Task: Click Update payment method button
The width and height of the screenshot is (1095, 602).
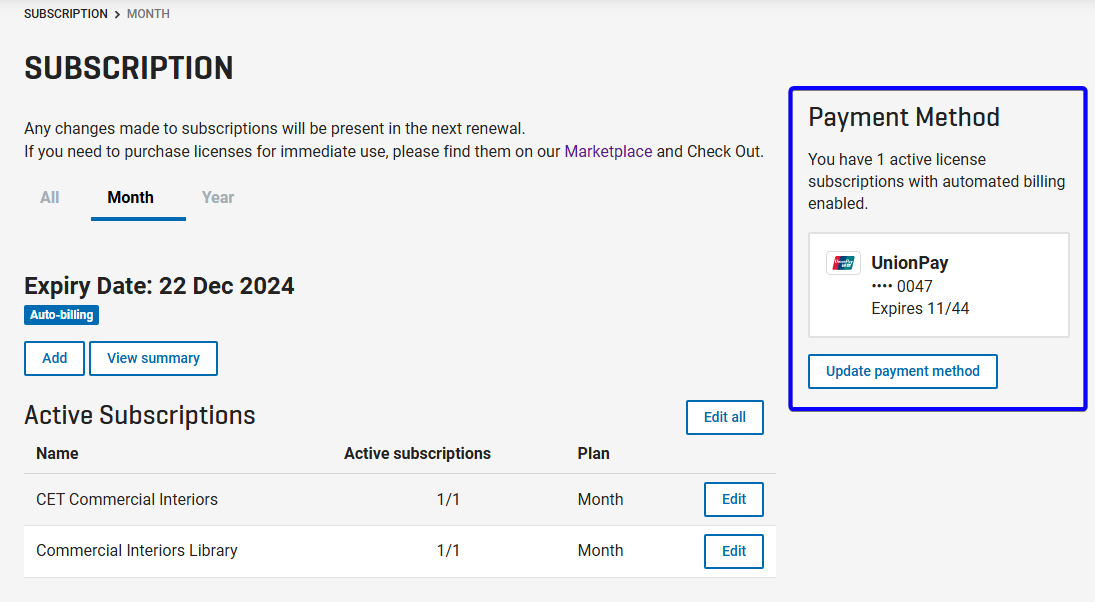Action: (903, 372)
